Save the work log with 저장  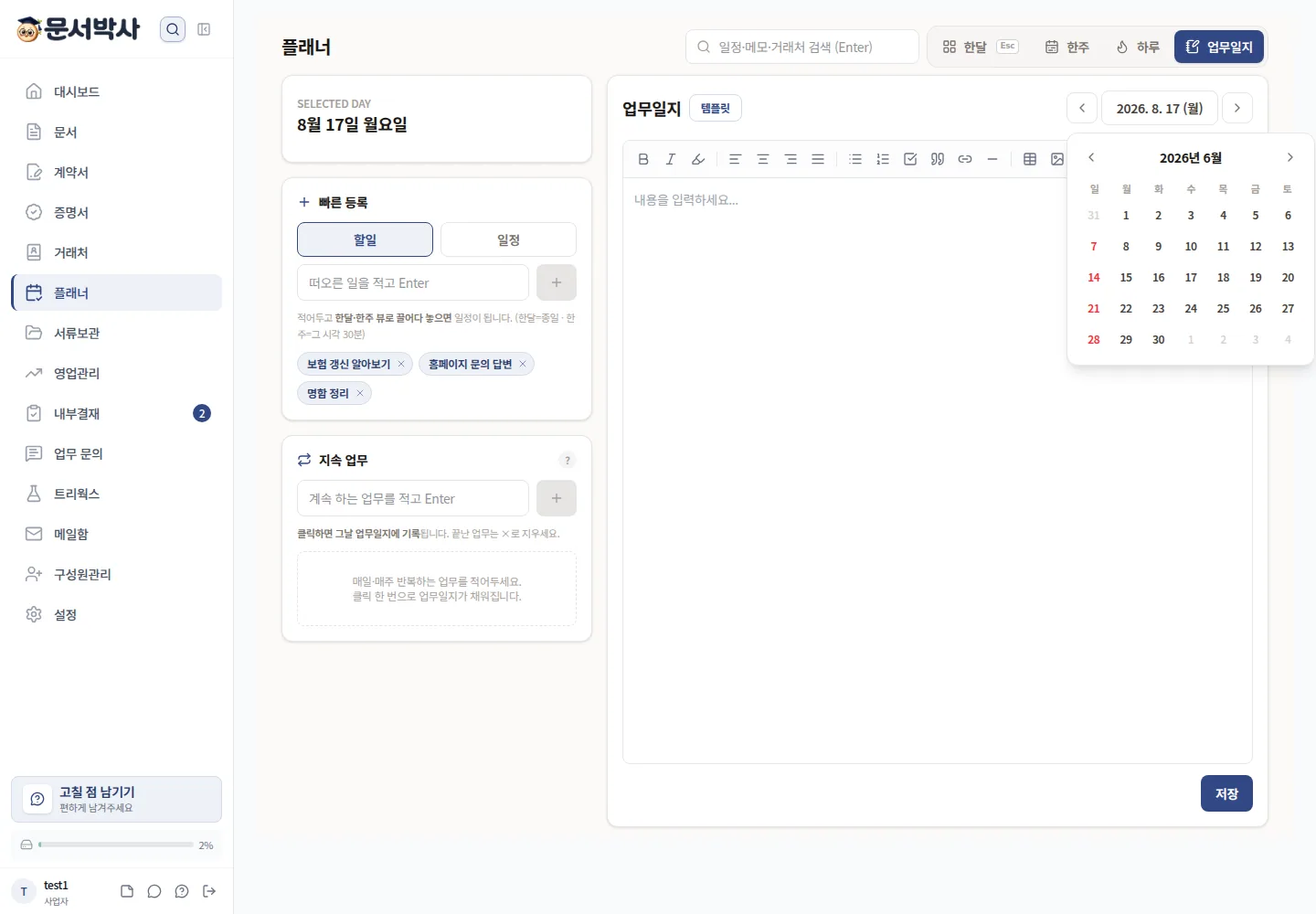(x=1226, y=793)
